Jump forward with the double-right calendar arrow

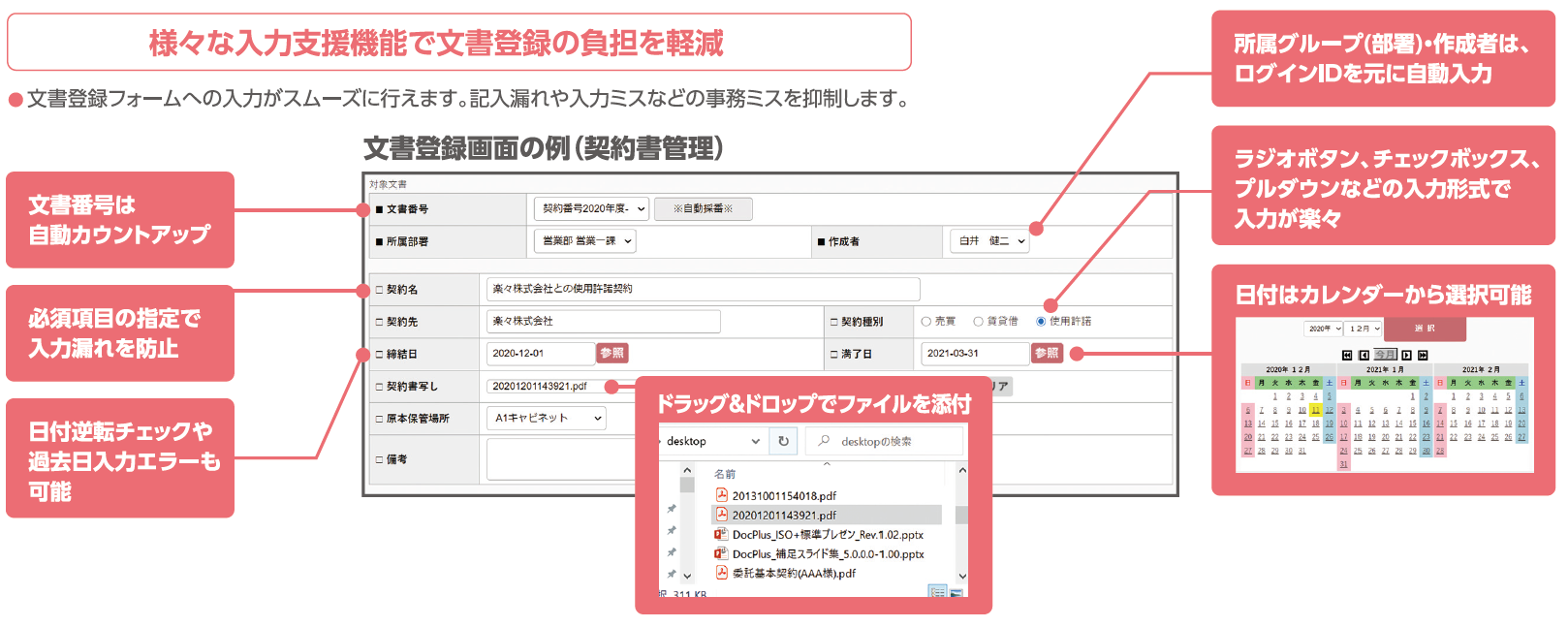pyautogui.click(x=1423, y=356)
